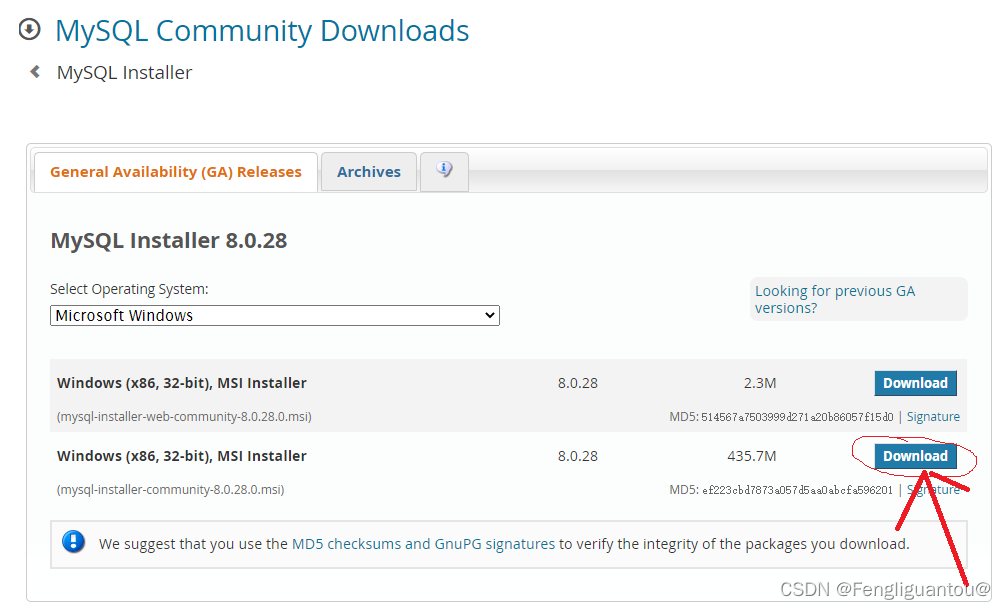
Task: Click MD5 hash starting with ef223cbd
Action: tap(797, 490)
